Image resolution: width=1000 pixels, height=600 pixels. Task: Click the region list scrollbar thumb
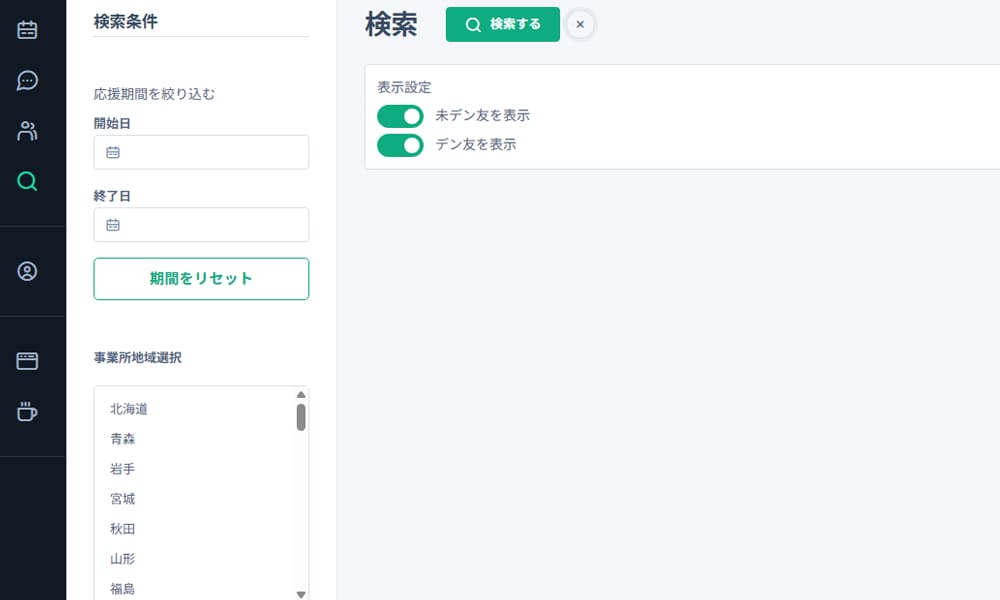(301, 417)
